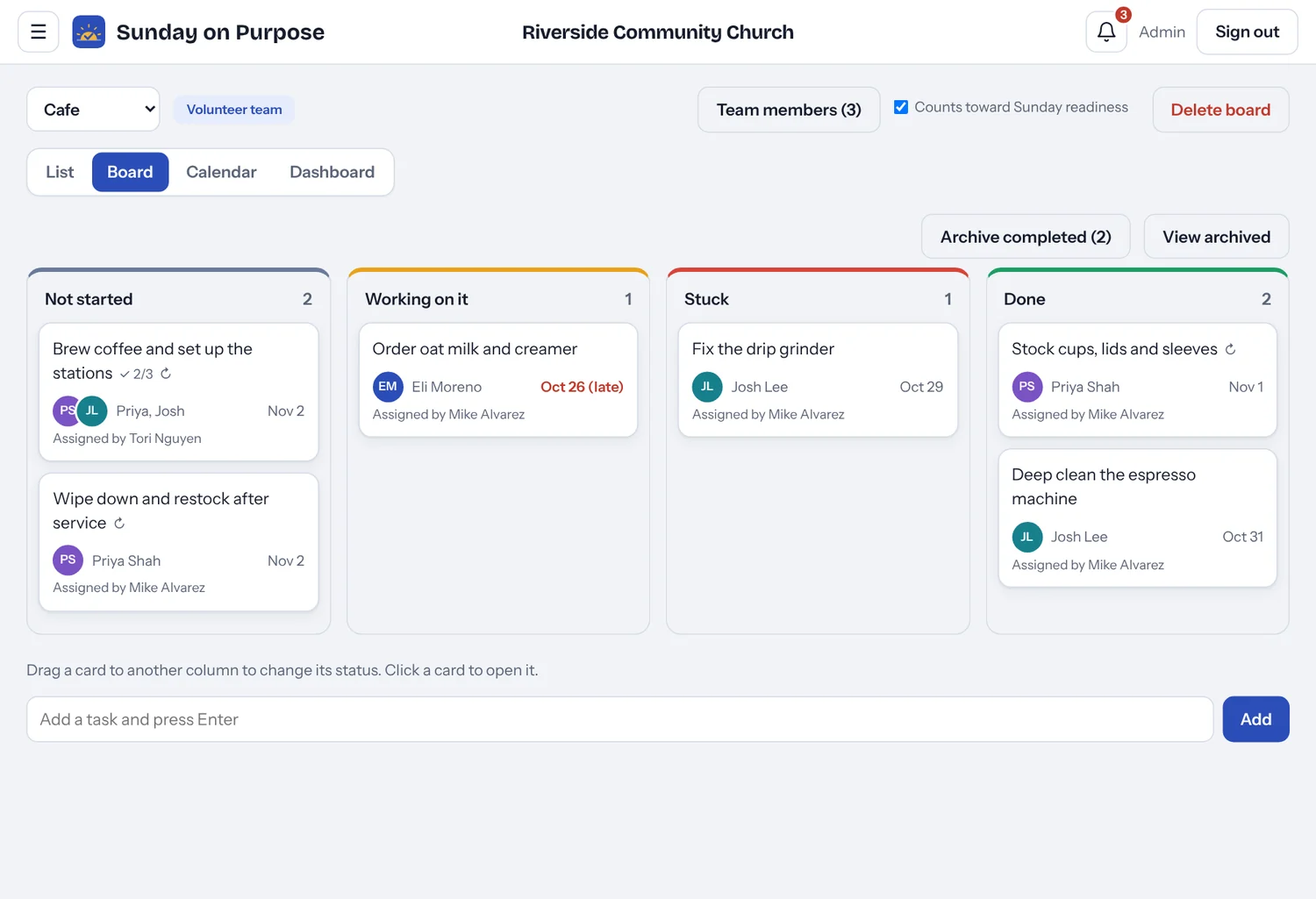Image resolution: width=1316 pixels, height=899 pixels.
Task: Open Order oat milk and creamer card
Action: [x=498, y=380]
